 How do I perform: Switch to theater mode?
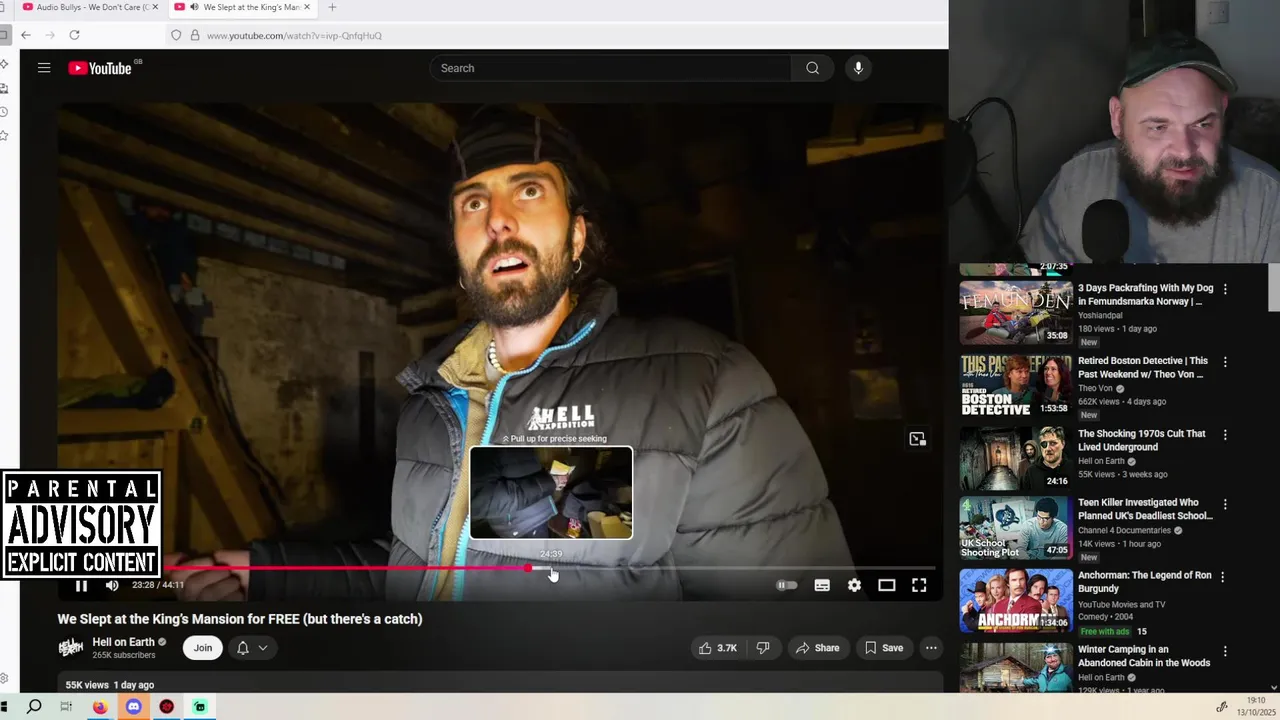tap(886, 585)
